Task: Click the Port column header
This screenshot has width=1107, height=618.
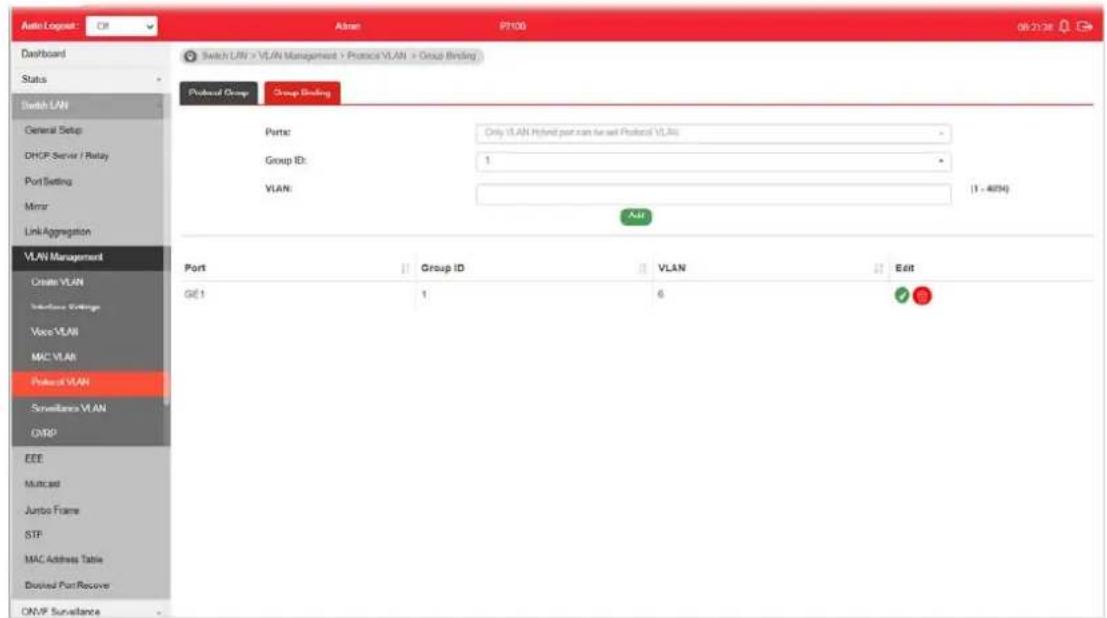Action: pos(195,268)
